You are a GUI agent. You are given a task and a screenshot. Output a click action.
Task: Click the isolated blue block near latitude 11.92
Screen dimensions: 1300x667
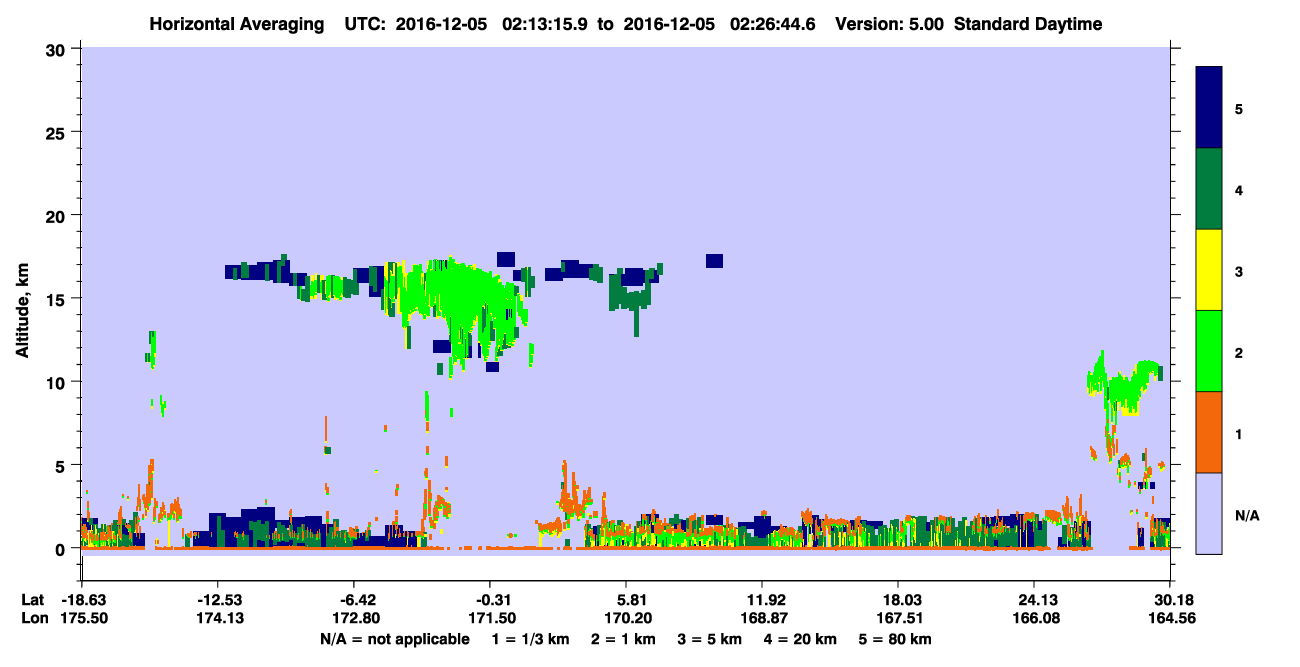tap(714, 261)
